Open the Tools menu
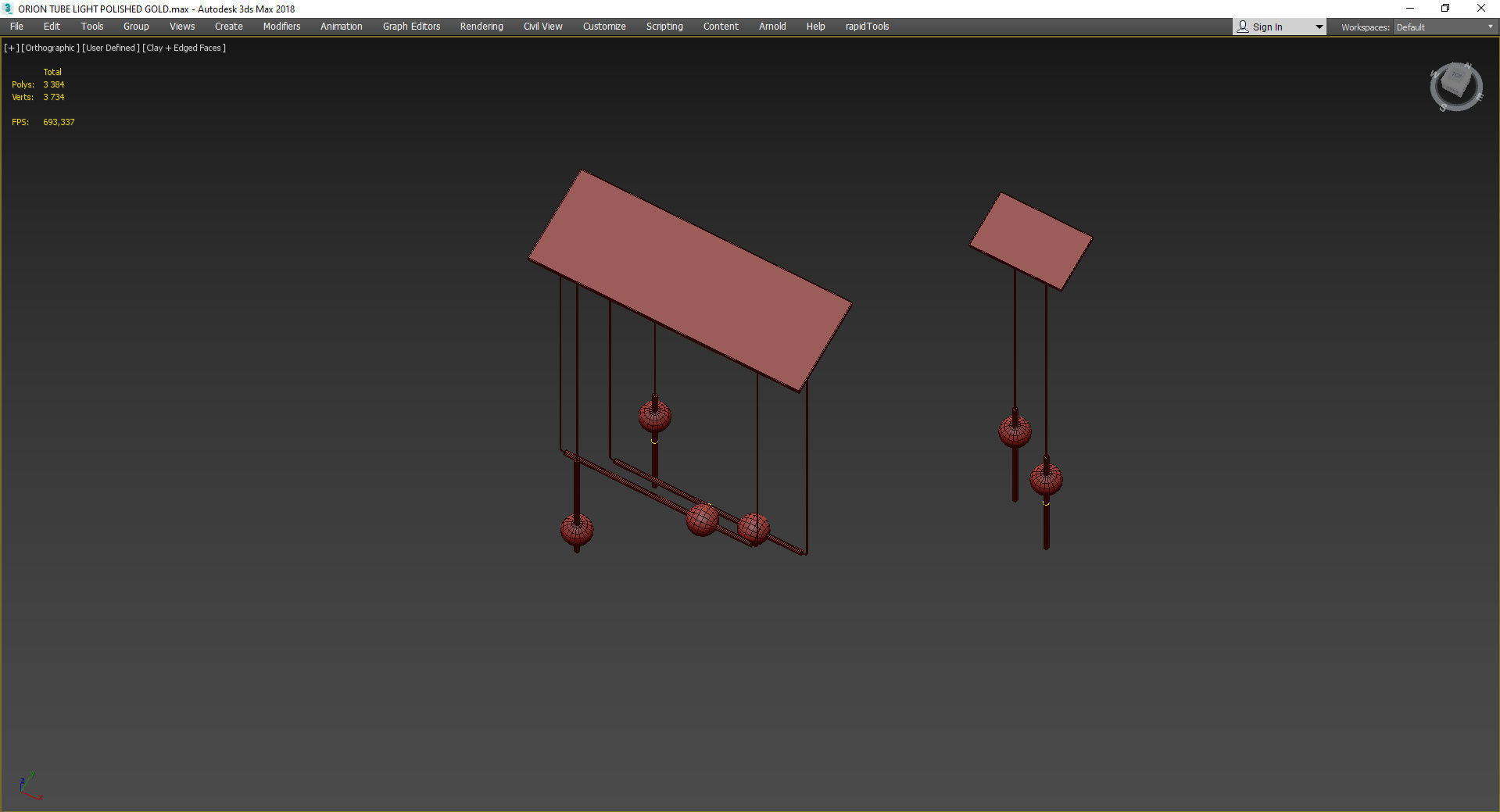The height and width of the screenshot is (812, 1500). [92, 27]
